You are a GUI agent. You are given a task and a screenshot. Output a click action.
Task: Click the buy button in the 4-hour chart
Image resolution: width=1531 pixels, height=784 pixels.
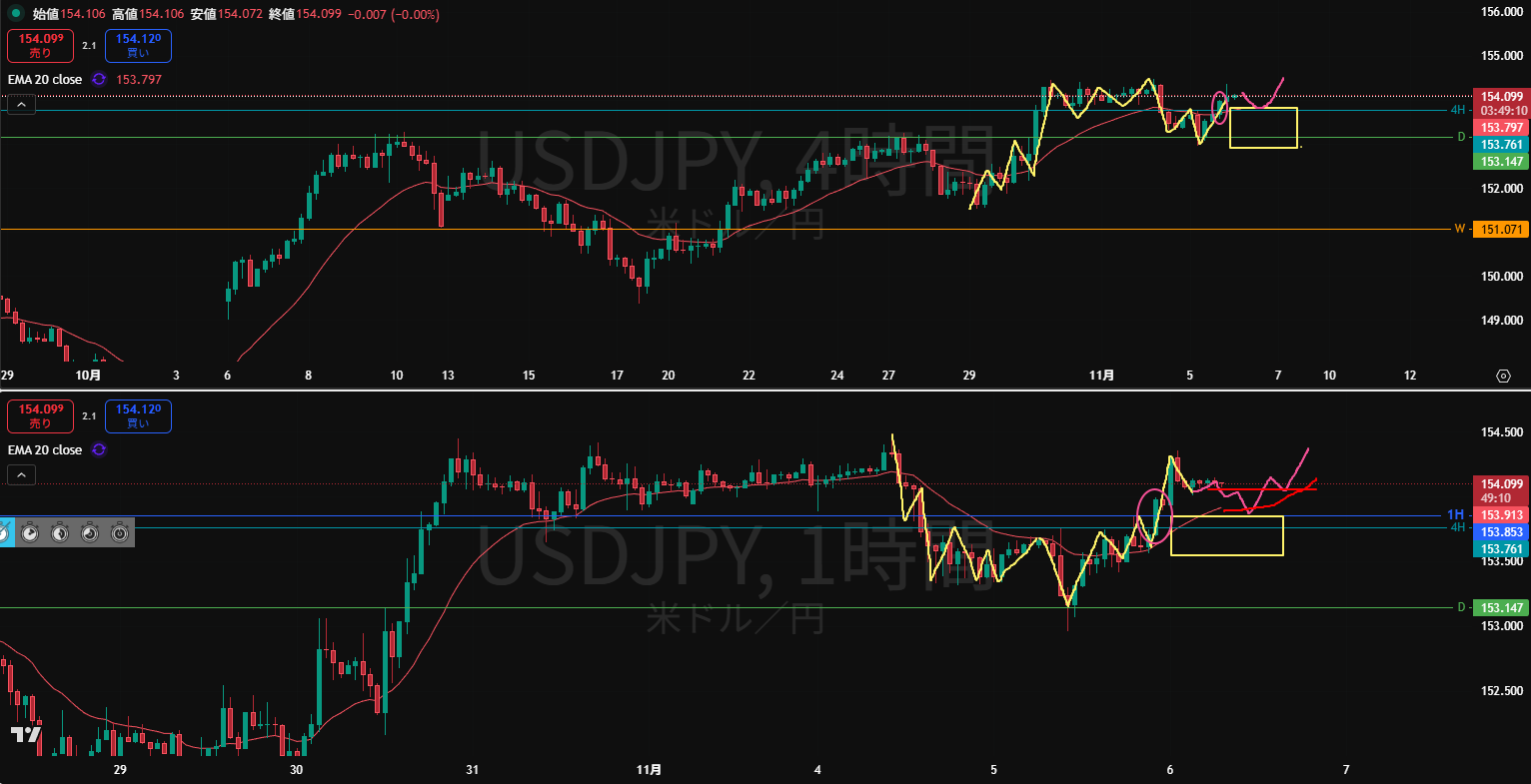138,45
